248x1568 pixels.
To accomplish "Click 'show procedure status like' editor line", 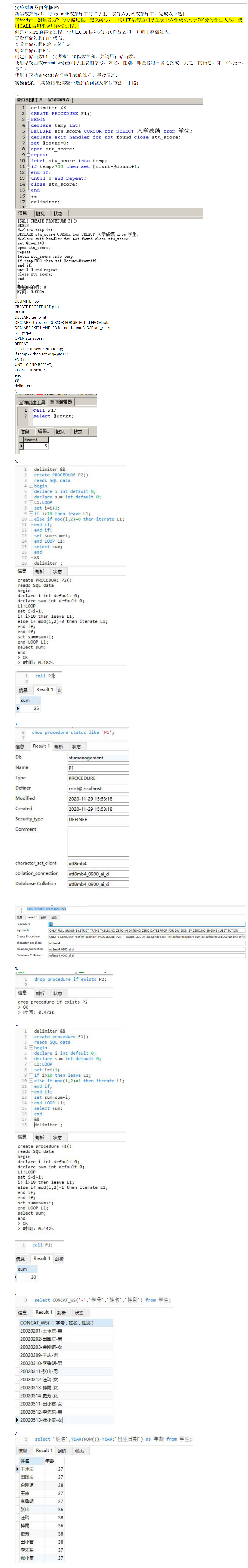I will point(73,732).
